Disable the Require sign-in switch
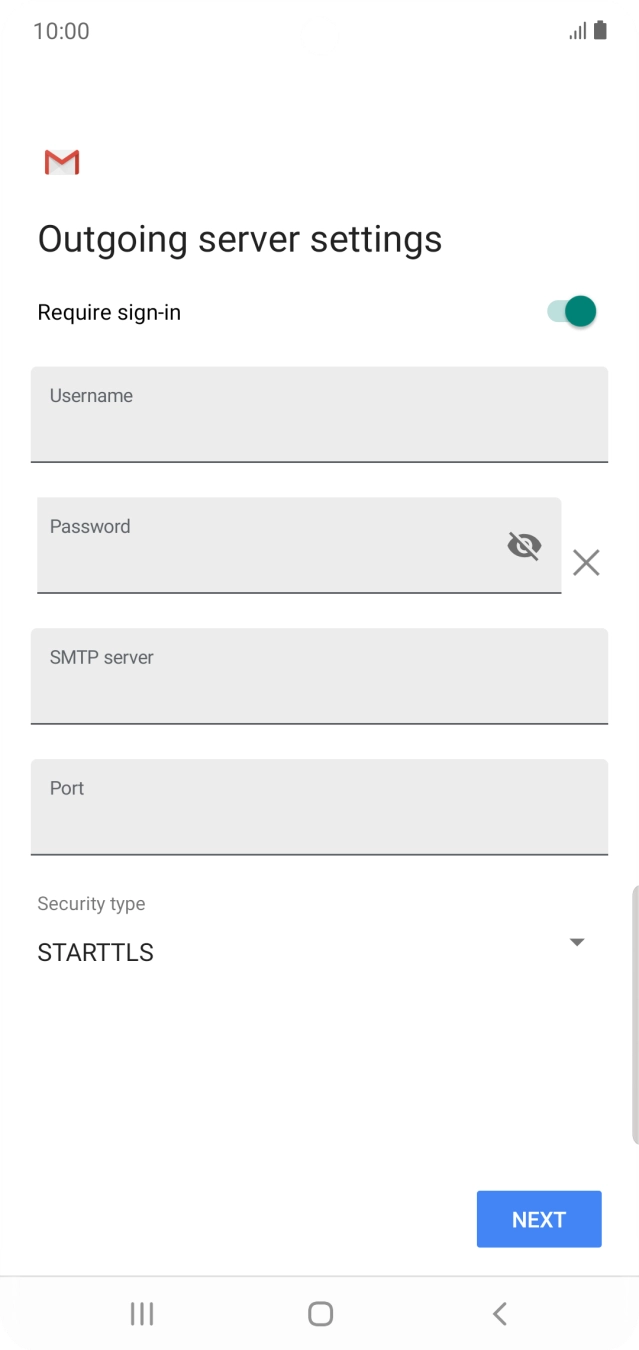639x1350 pixels. [x=572, y=312]
